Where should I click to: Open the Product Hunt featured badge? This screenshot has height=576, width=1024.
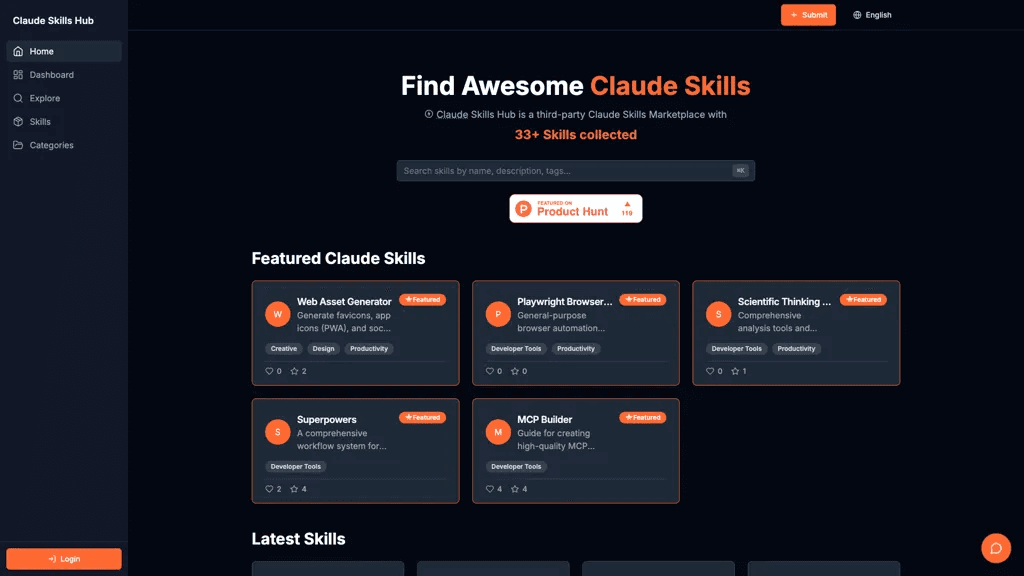click(575, 208)
